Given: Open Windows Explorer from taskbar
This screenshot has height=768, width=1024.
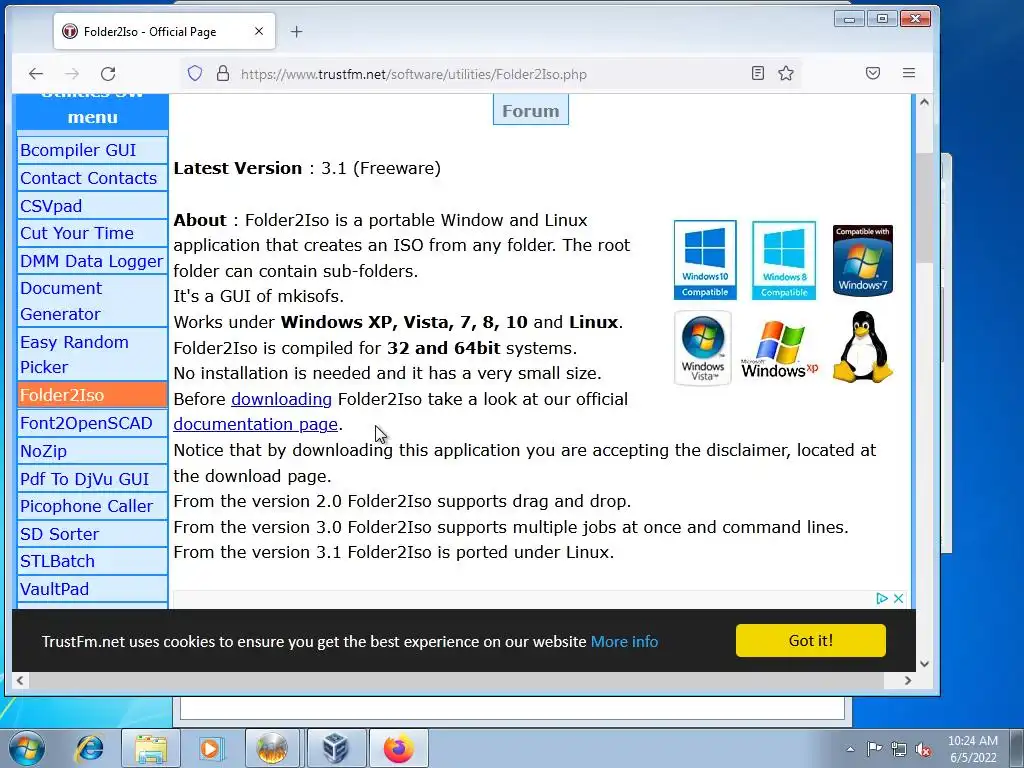Looking at the screenshot, I should tap(151, 748).
